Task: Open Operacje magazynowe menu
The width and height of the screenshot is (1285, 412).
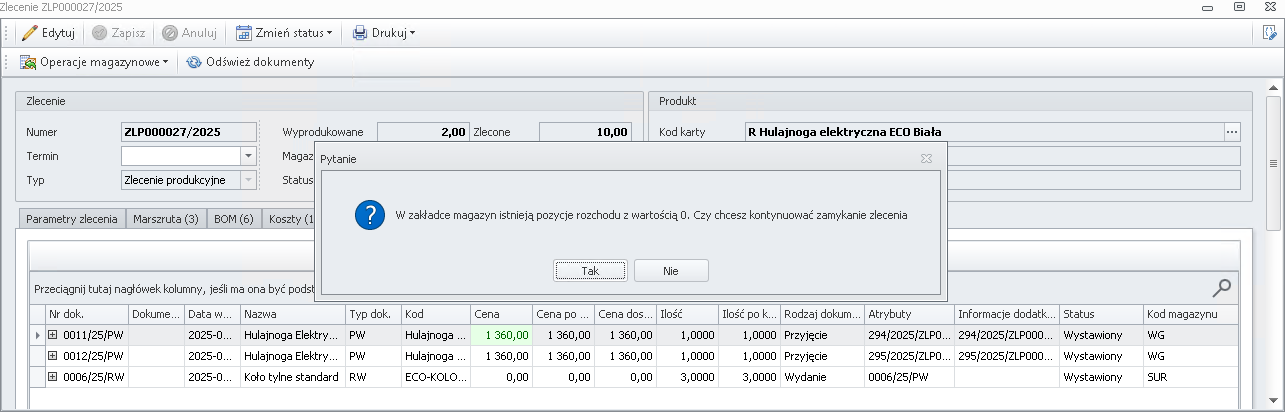Action: pos(94,62)
